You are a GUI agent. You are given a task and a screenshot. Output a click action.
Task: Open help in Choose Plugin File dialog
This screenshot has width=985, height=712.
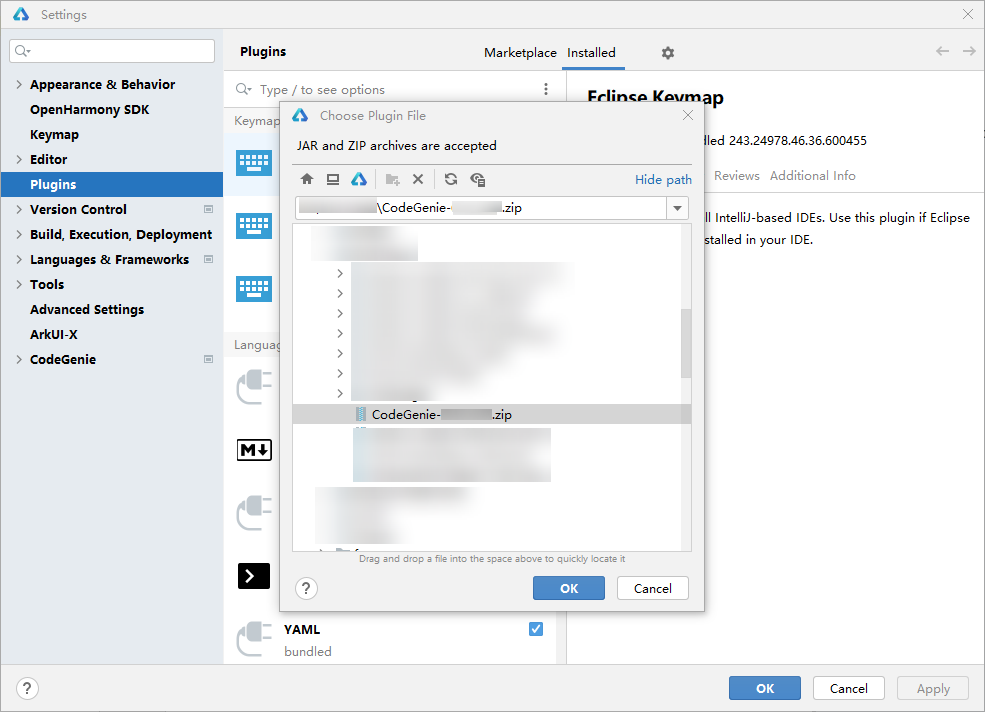tap(306, 589)
